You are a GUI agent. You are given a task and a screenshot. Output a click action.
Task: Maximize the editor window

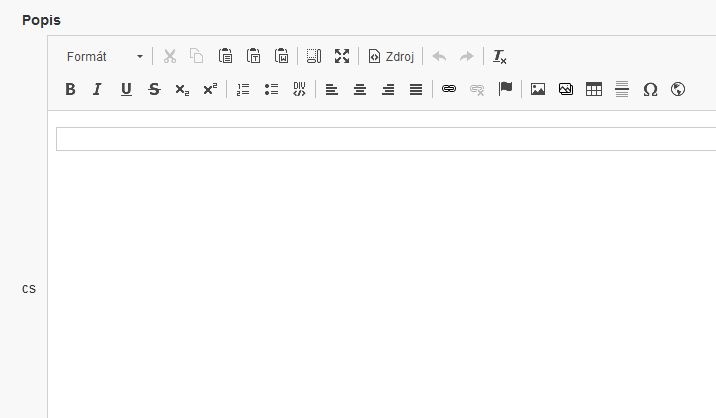tap(342, 57)
